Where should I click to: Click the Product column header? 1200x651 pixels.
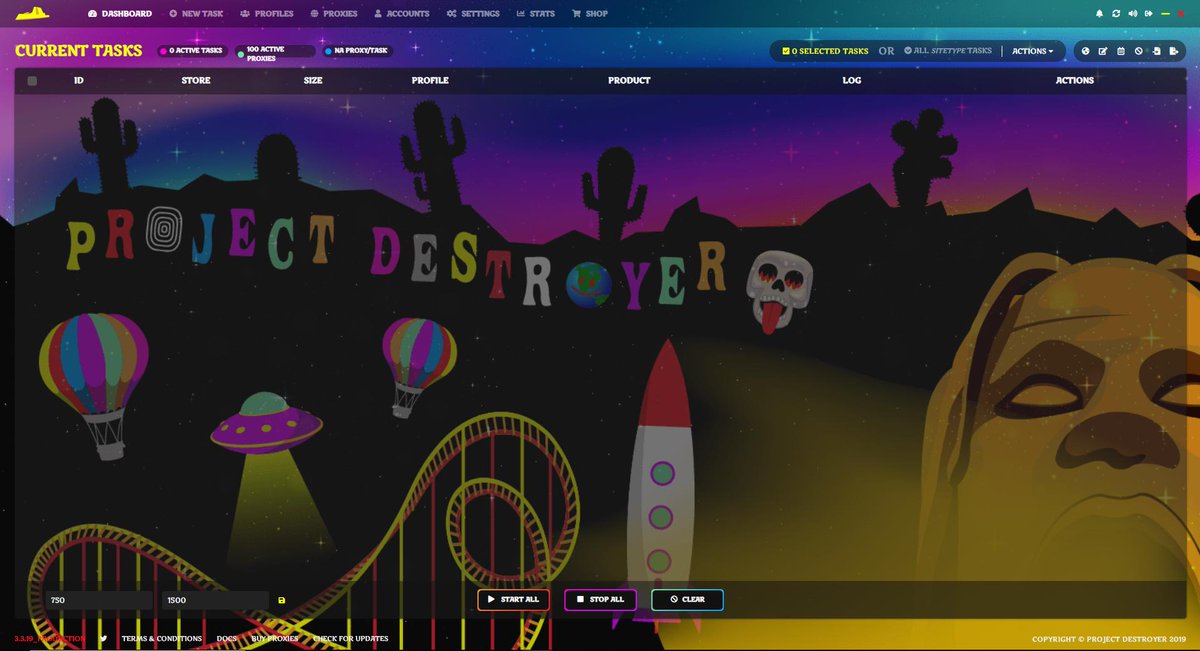[629, 80]
